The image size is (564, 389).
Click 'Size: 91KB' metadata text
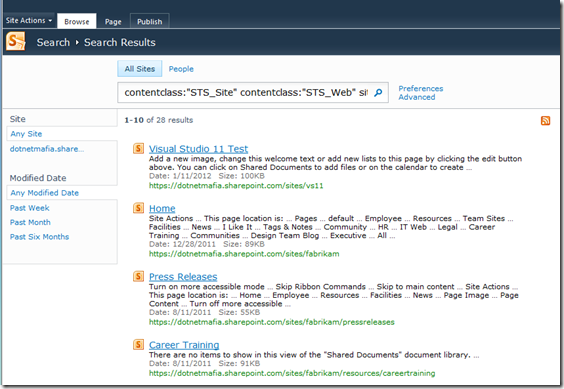coord(239,363)
